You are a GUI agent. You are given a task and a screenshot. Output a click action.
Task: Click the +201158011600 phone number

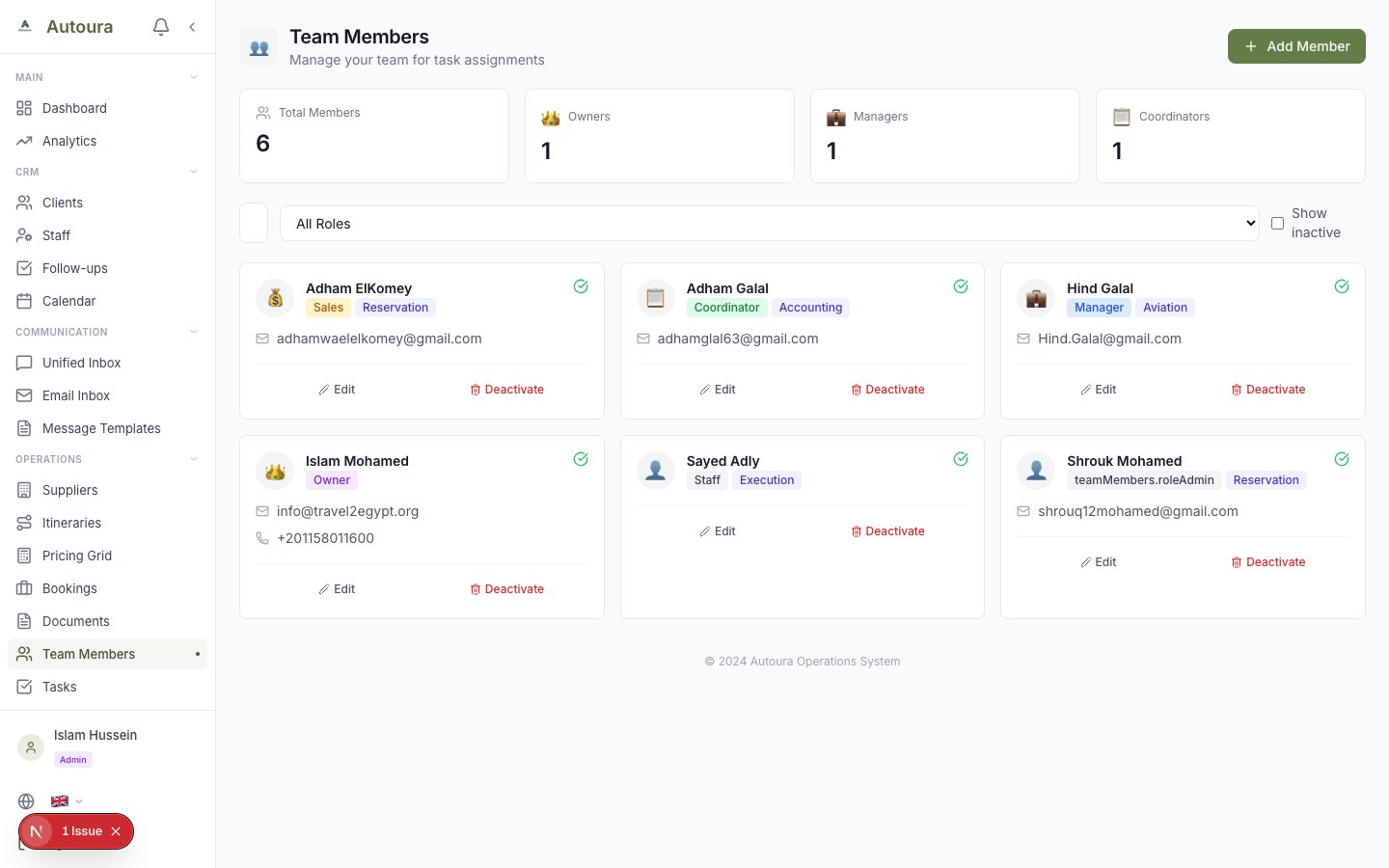(325, 538)
